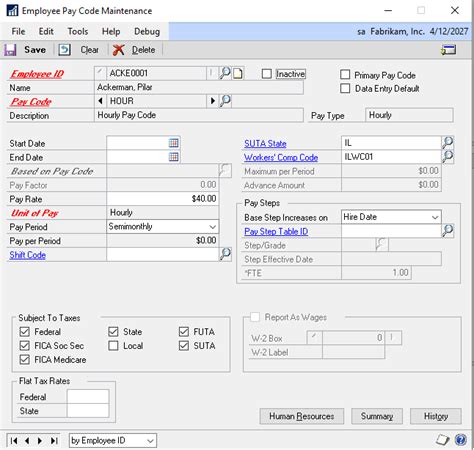Open the Help menu

point(111,31)
